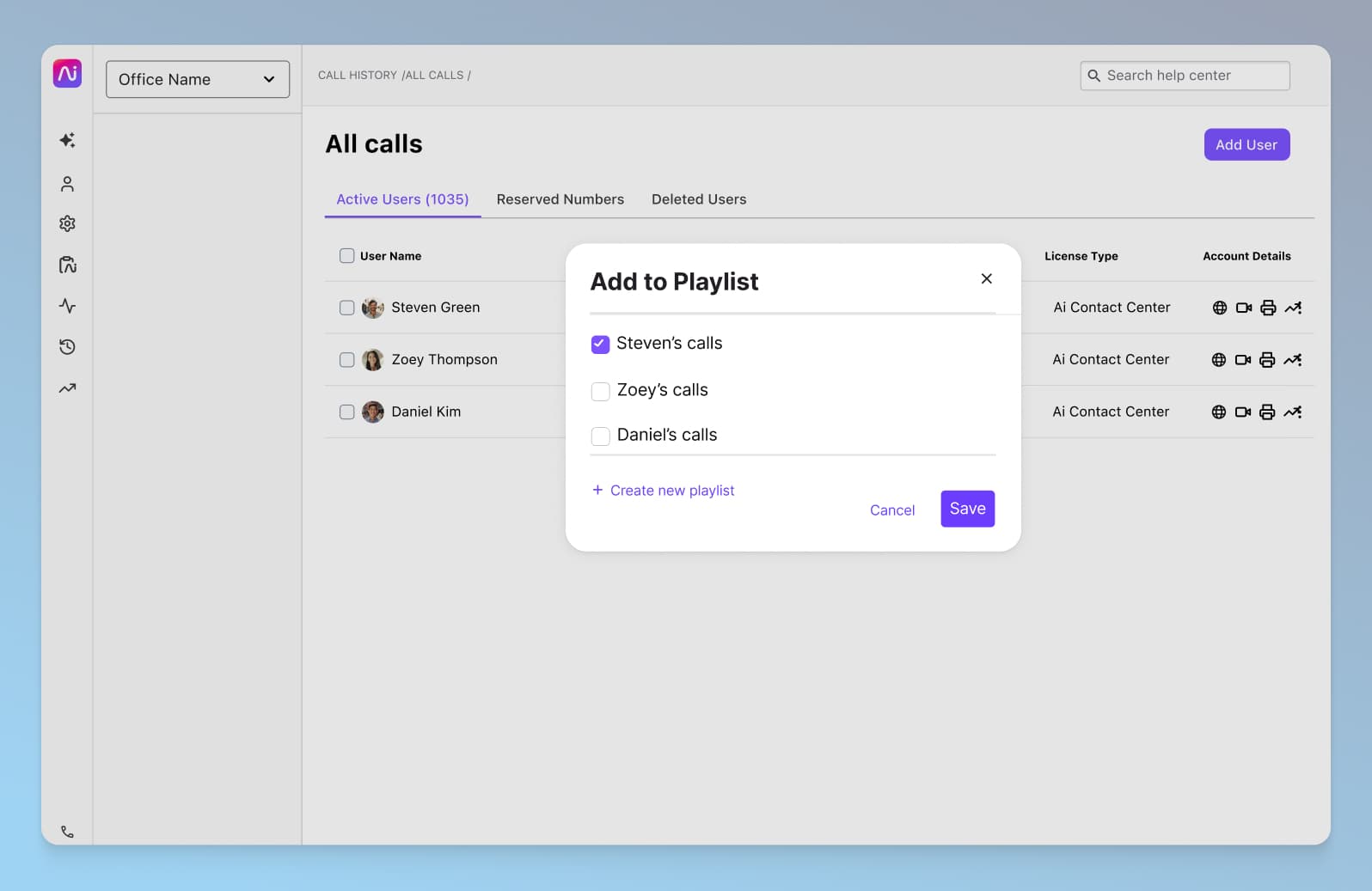Click the analytics trend sidebar icon
This screenshot has width=1372, height=891.
[67, 388]
